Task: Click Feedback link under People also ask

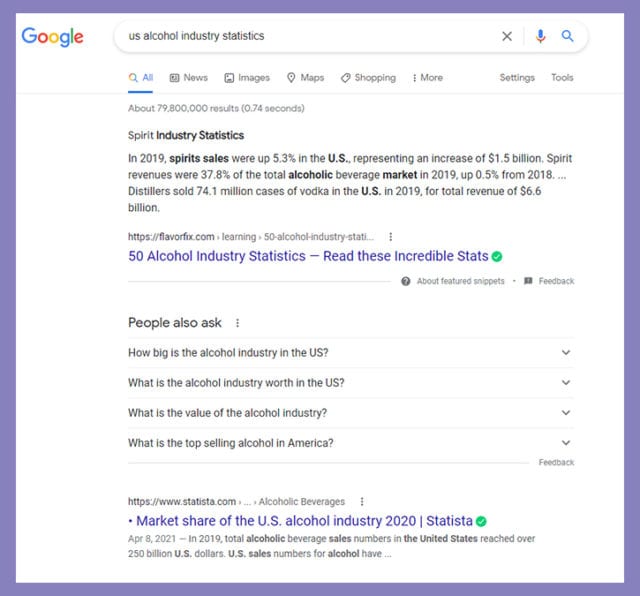Action: pos(556,463)
